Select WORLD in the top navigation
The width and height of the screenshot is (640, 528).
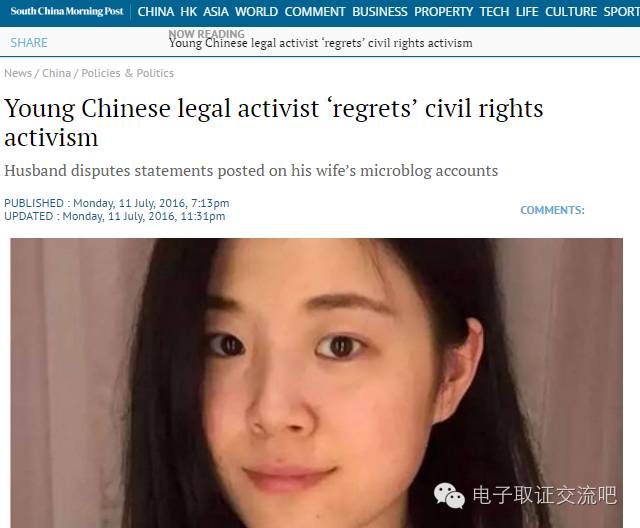pyautogui.click(x=256, y=12)
